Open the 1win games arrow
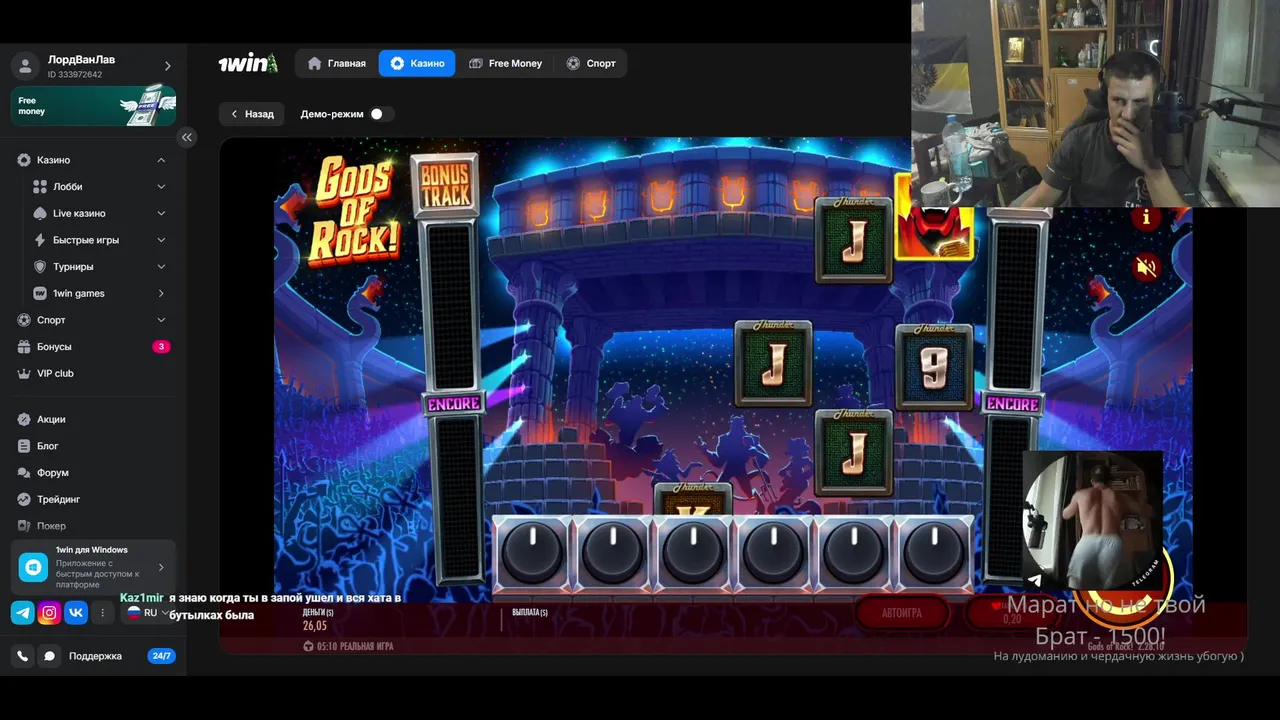The height and width of the screenshot is (720, 1280). tap(161, 294)
